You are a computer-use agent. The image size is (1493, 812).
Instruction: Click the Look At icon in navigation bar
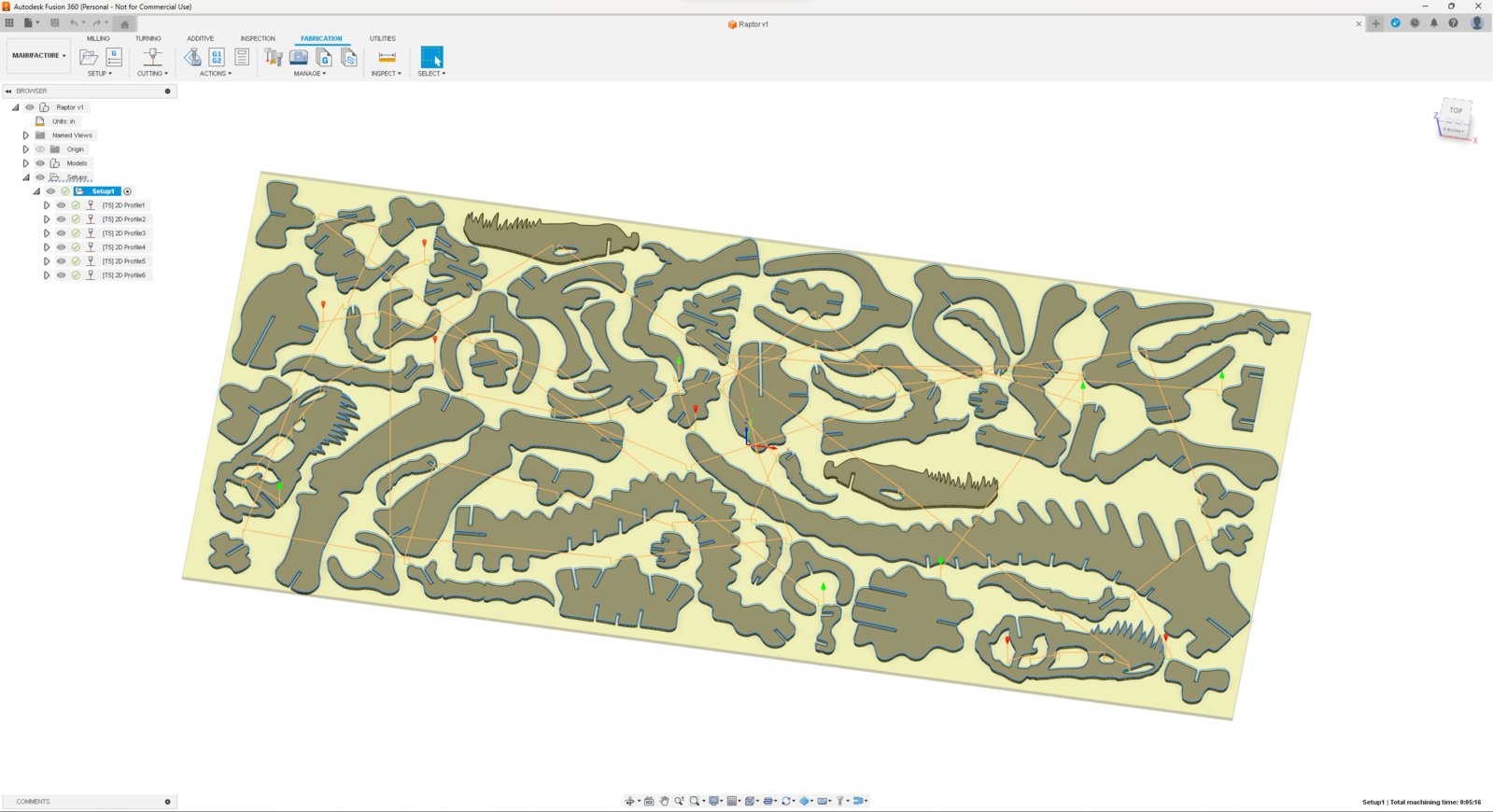(649, 801)
